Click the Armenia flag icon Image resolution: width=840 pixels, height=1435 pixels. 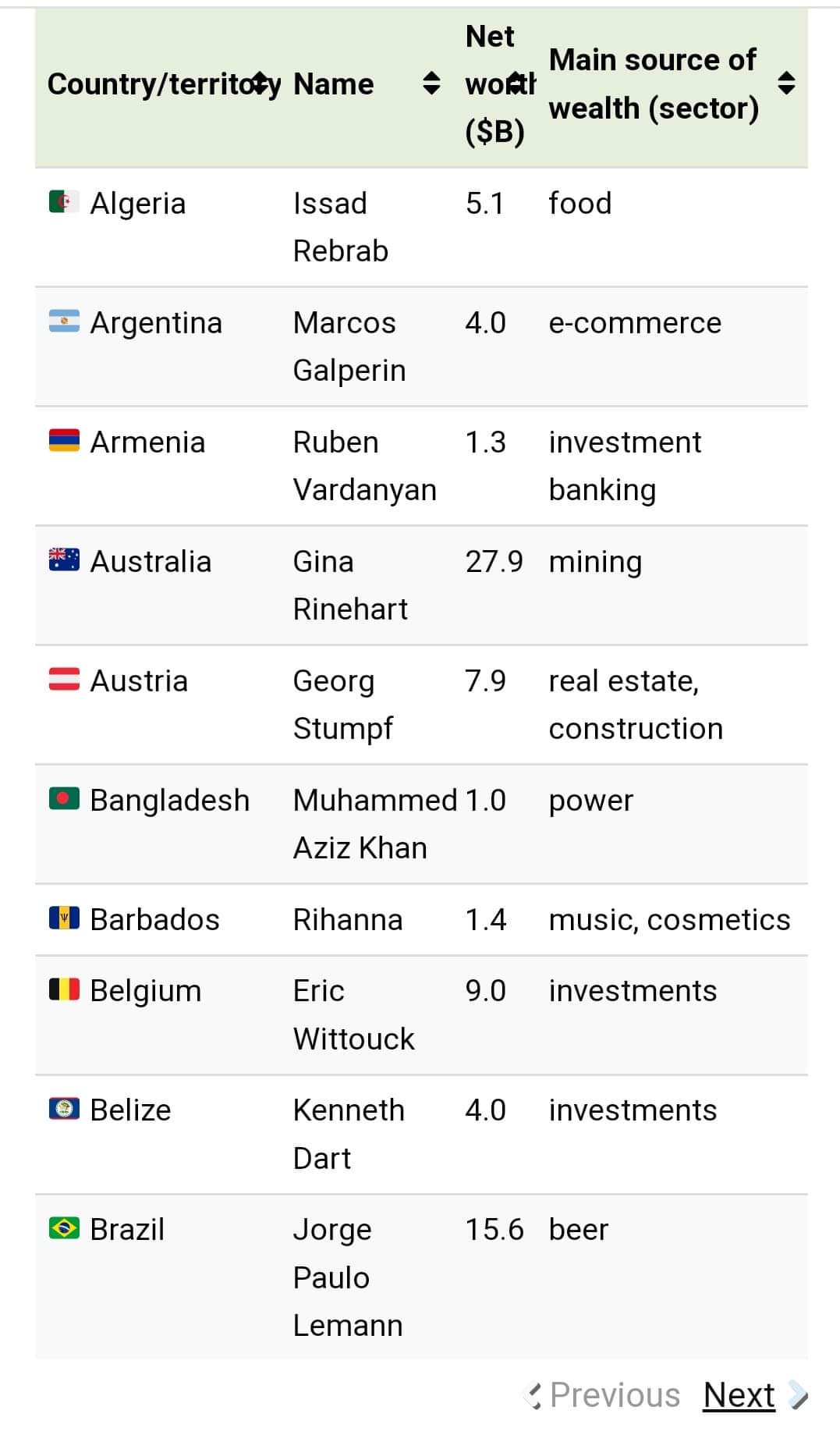point(64,441)
